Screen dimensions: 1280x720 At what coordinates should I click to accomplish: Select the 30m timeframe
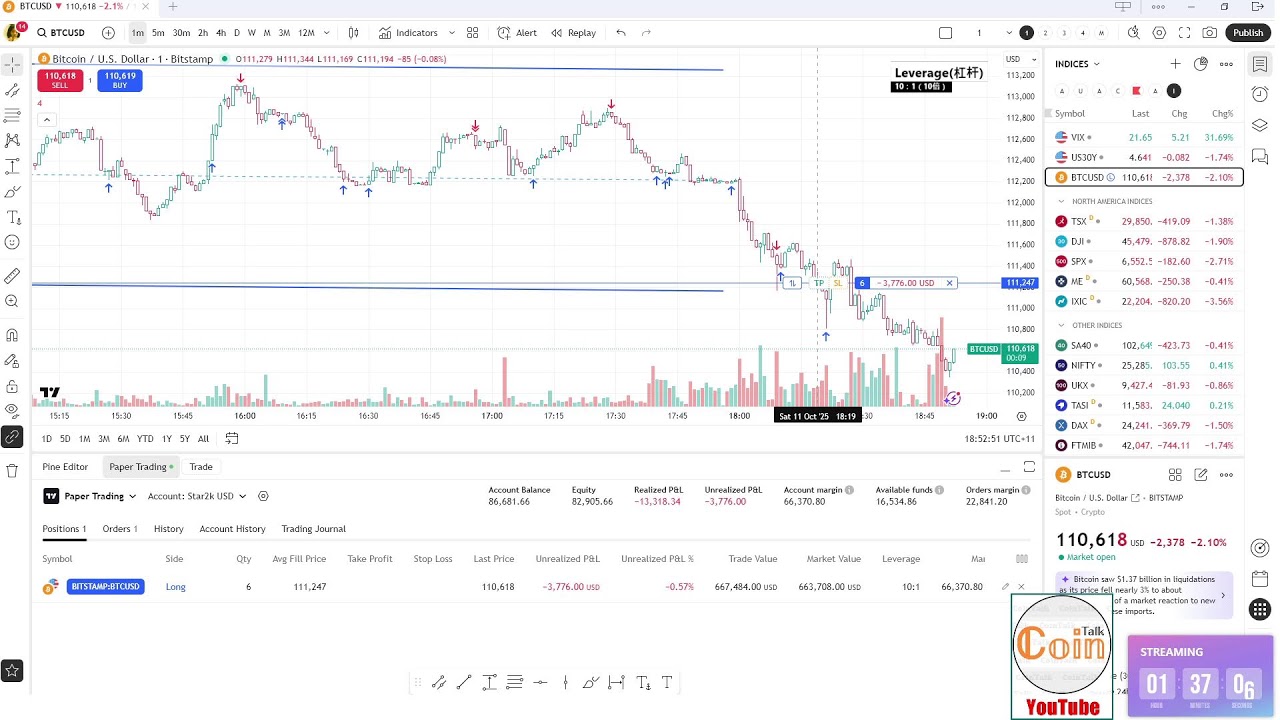tap(181, 33)
